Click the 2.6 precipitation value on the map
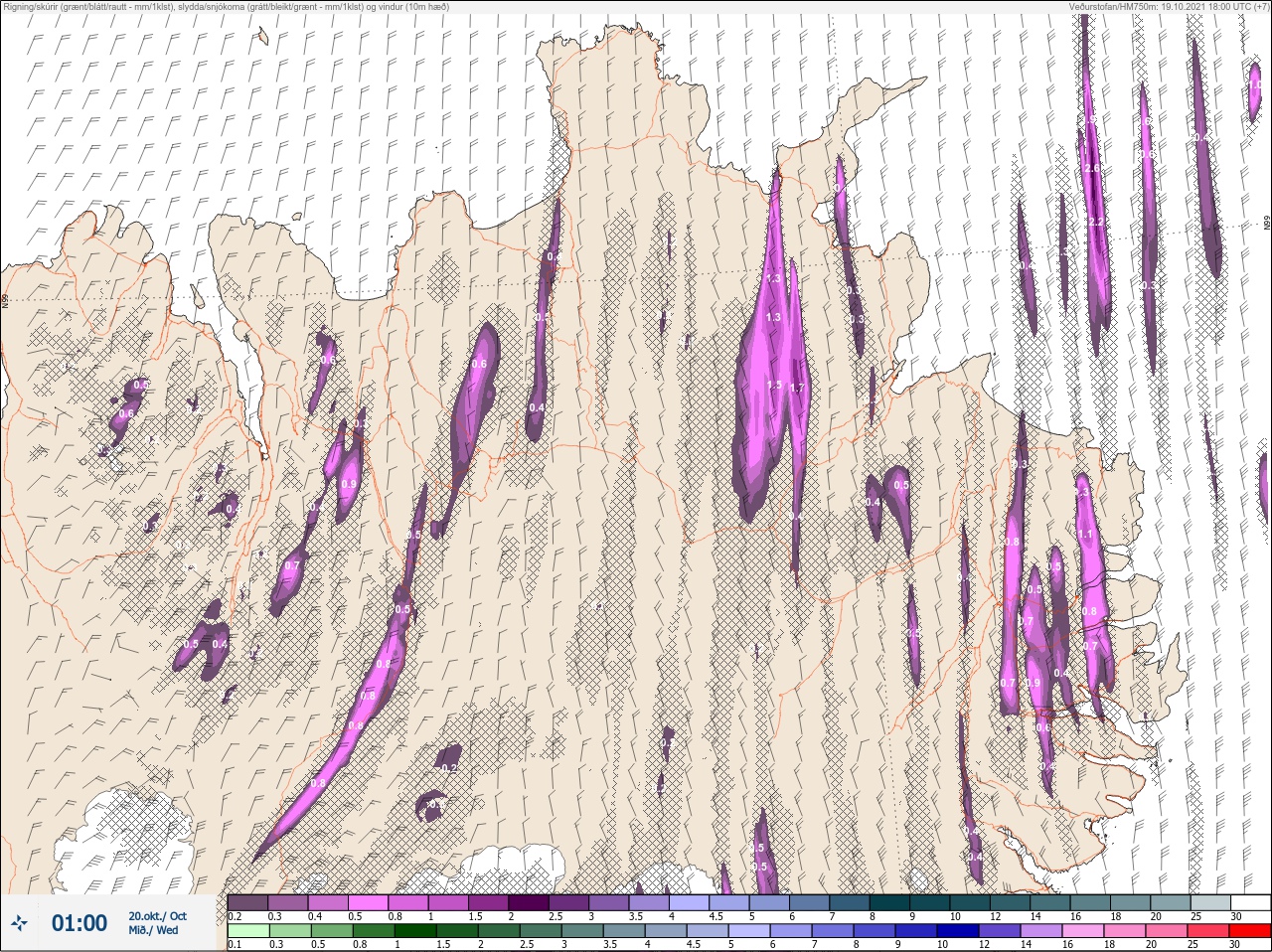The image size is (1272, 952). [1093, 169]
